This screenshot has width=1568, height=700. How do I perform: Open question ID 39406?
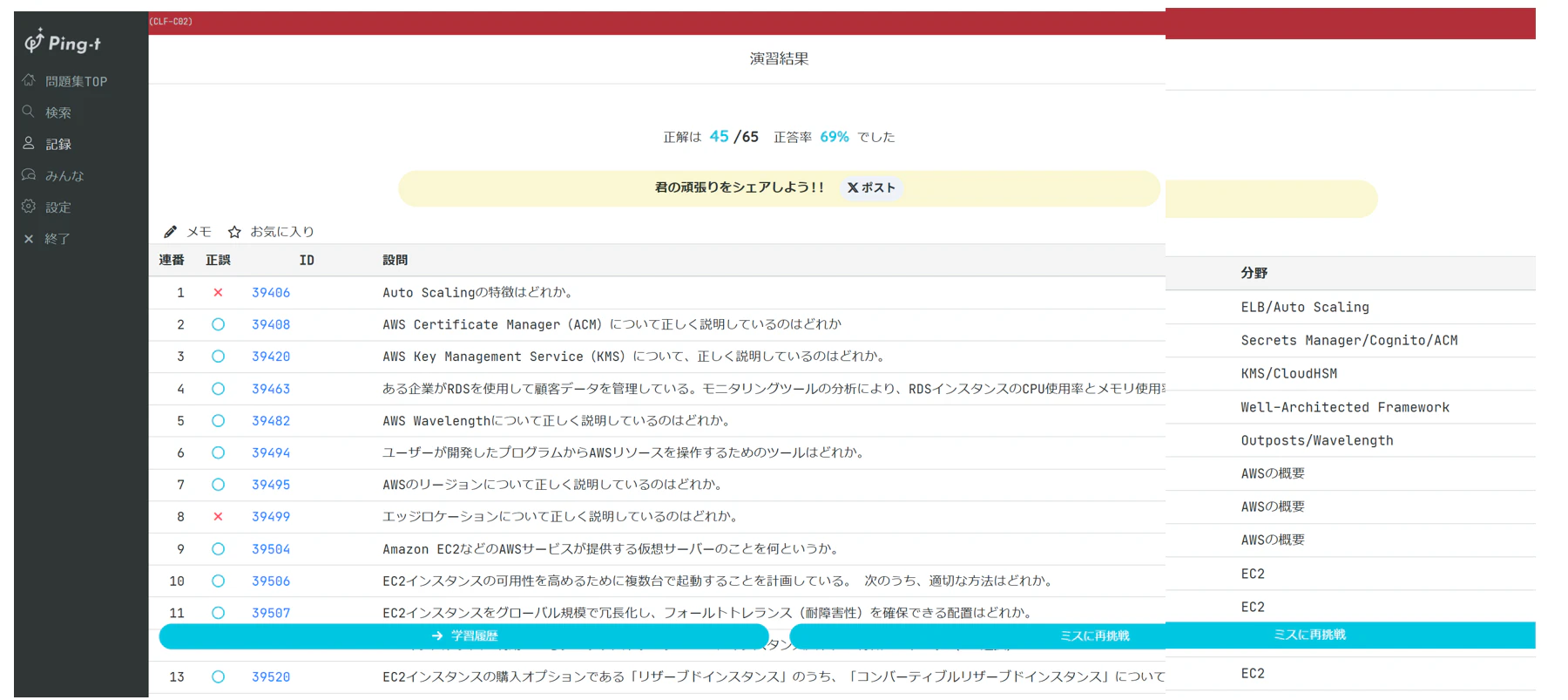click(x=271, y=293)
